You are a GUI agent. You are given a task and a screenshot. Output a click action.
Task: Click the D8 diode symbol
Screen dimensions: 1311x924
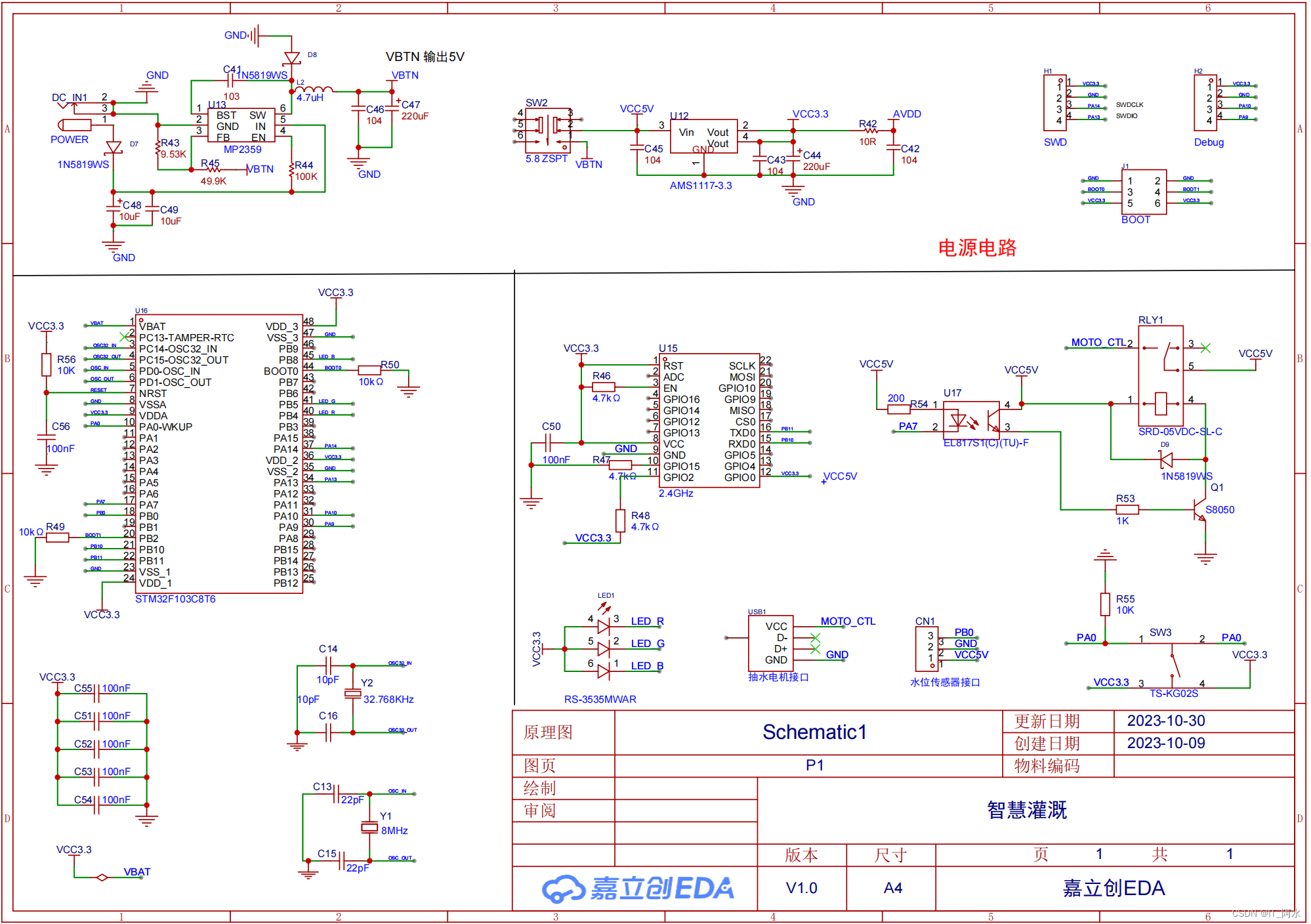click(x=292, y=58)
